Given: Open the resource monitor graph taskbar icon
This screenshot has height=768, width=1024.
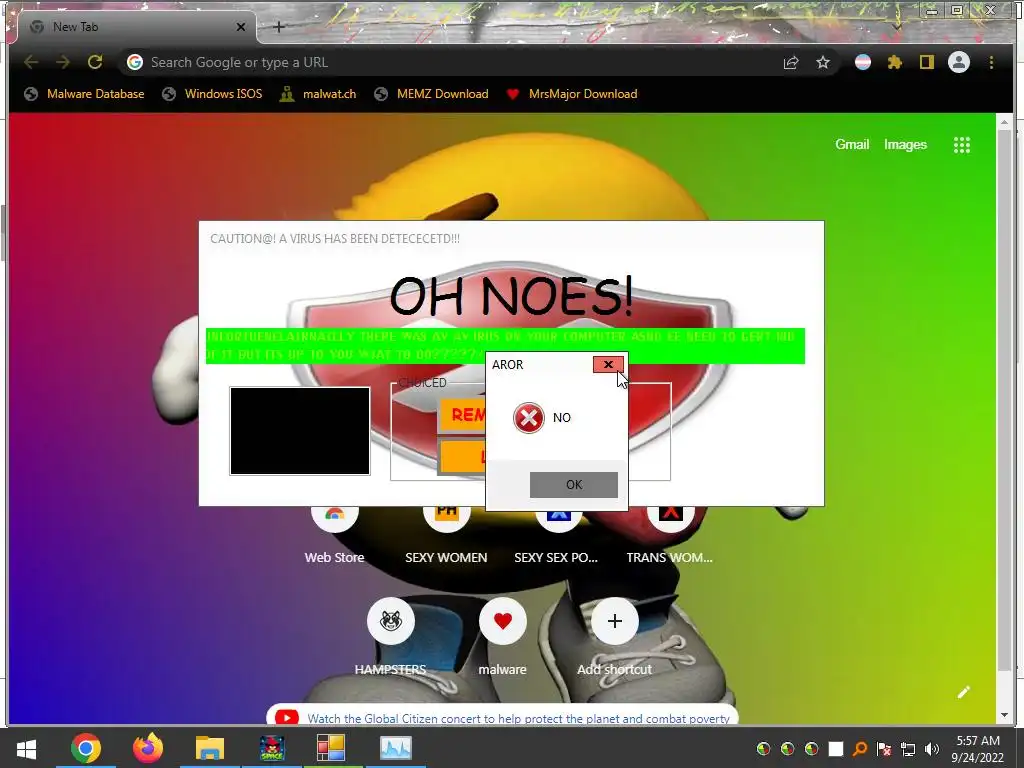Looking at the screenshot, I should click(x=396, y=748).
